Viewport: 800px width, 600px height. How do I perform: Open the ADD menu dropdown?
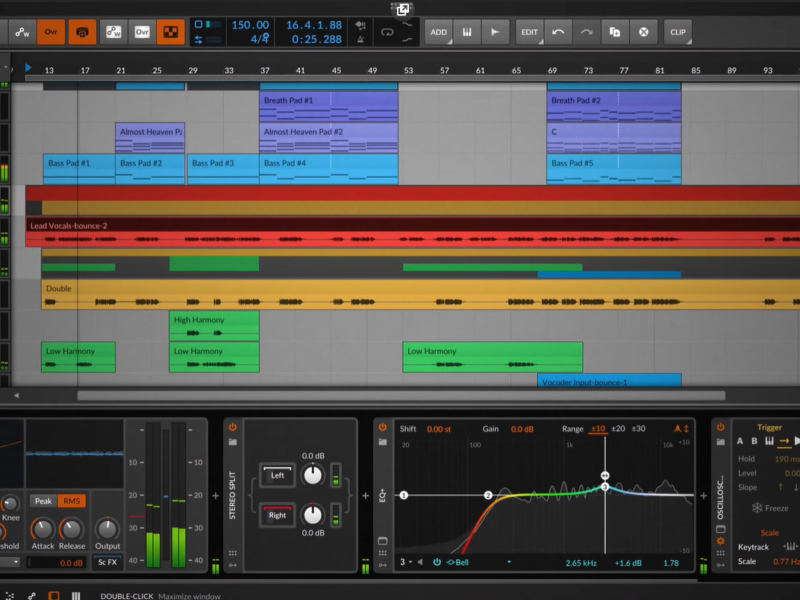[438, 32]
